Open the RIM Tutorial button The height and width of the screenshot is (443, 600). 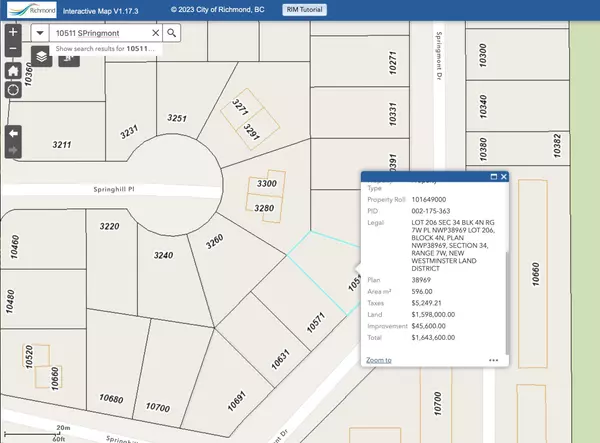coord(305,10)
